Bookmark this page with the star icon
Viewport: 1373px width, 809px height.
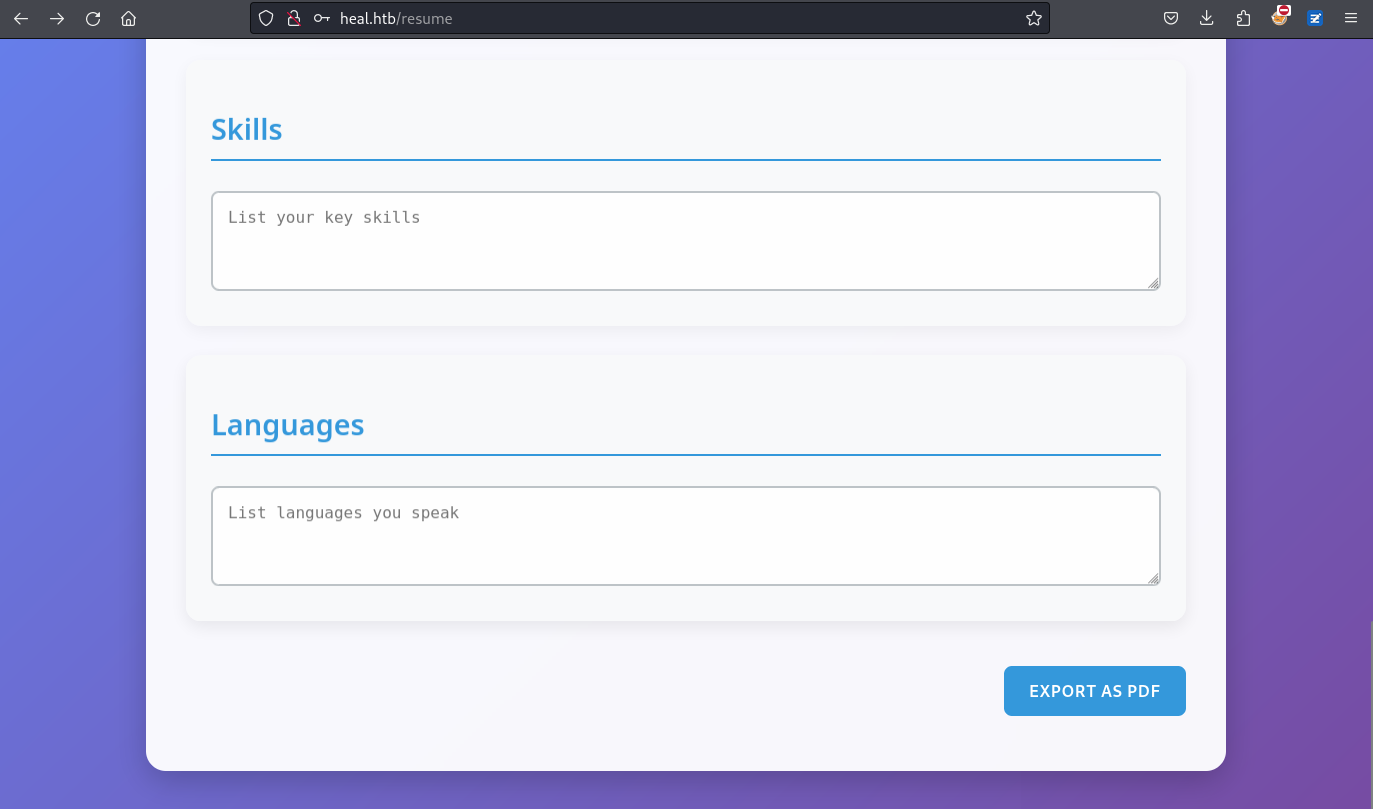pos(1034,18)
